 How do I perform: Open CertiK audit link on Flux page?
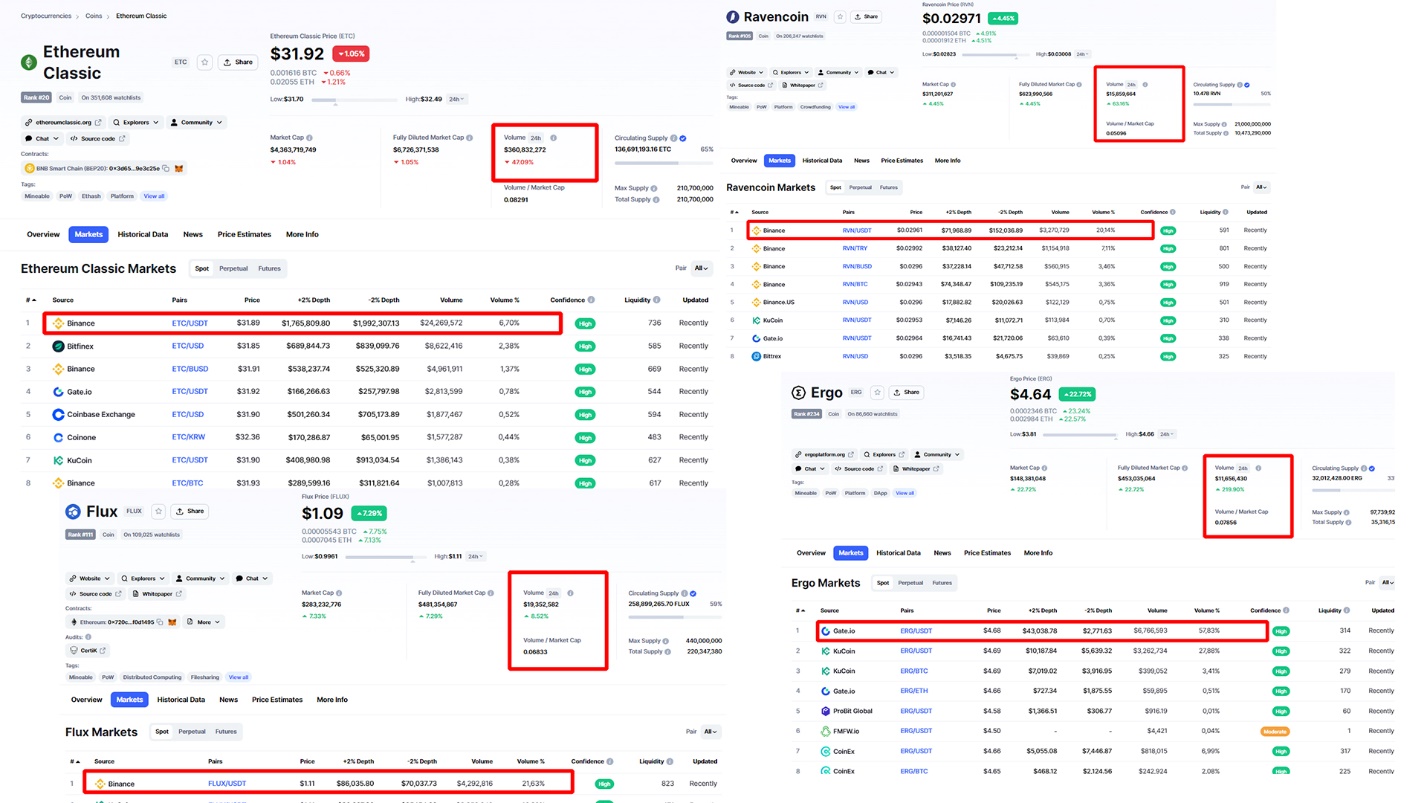(88, 651)
